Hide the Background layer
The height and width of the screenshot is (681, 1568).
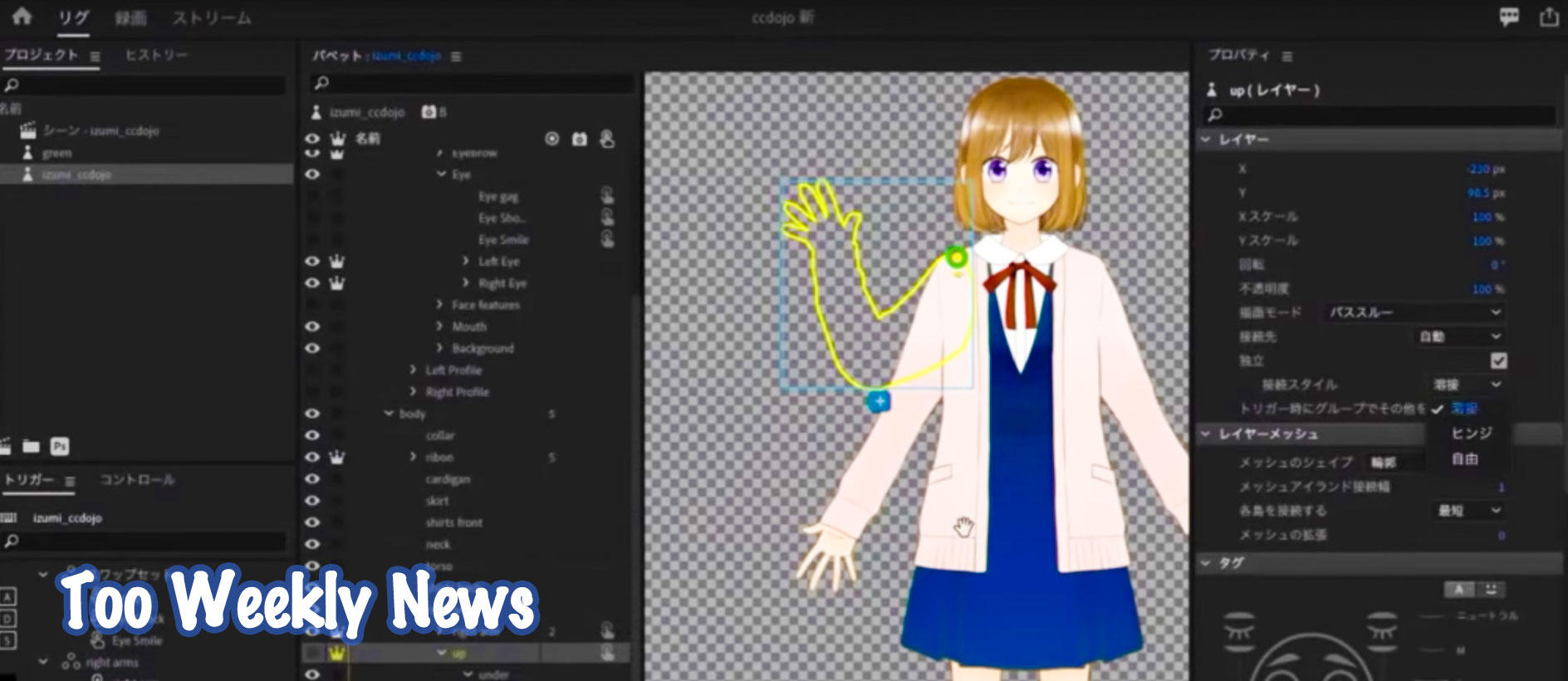click(x=312, y=348)
